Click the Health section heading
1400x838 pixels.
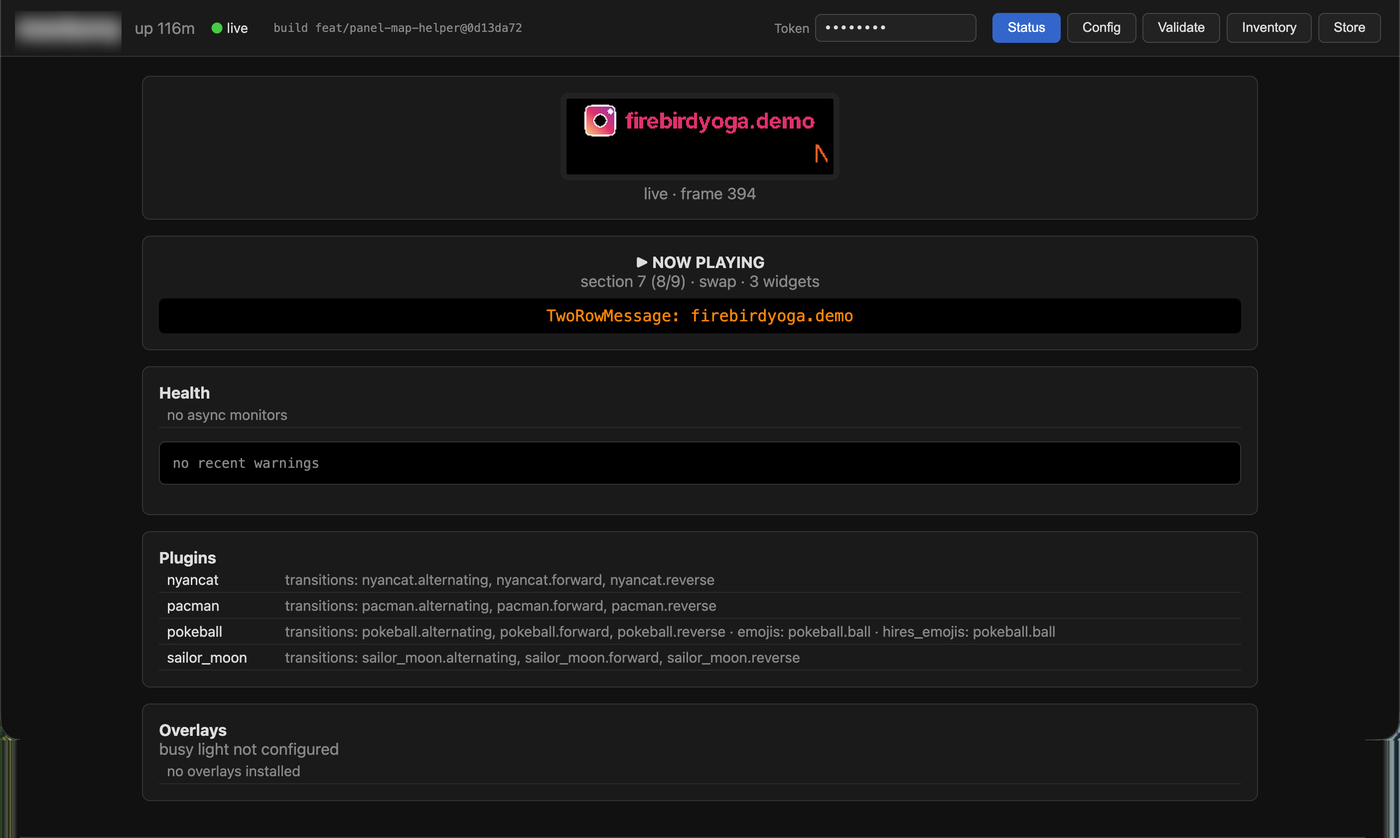(x=184, y=393)
